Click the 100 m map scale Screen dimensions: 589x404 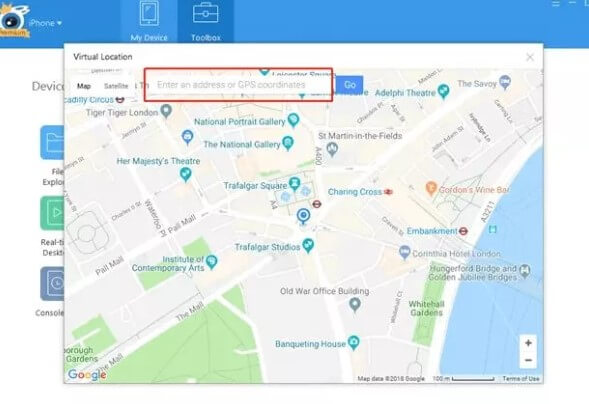(463, 378)
